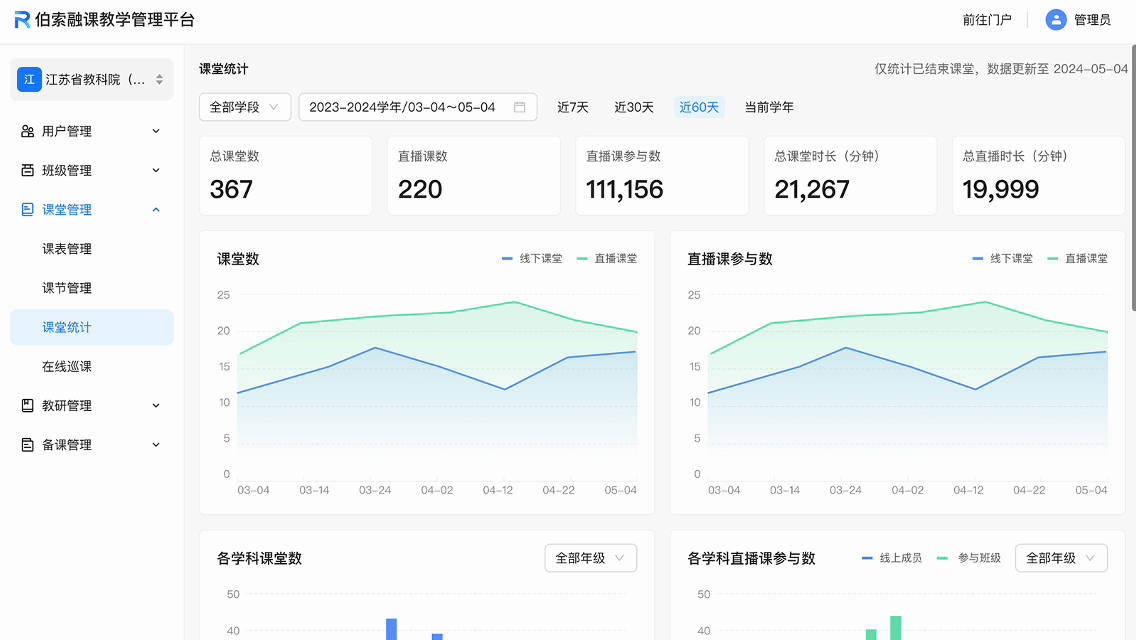1136x640 pixels.
Task: Click the 各学科直播课参与数 chart title
Action: pos(751,558)
